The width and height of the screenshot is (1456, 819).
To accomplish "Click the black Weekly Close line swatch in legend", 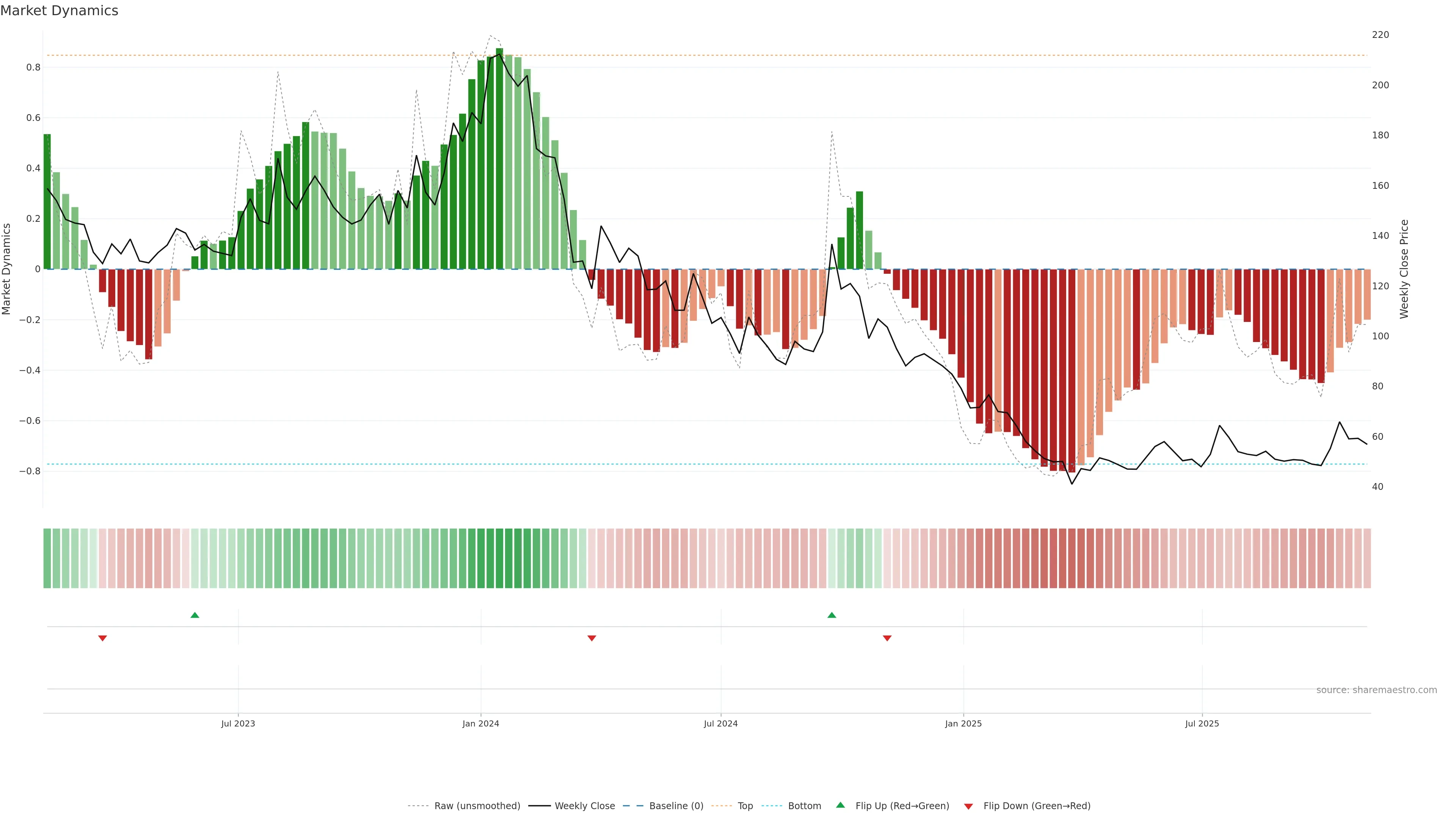I will (539, 806).
